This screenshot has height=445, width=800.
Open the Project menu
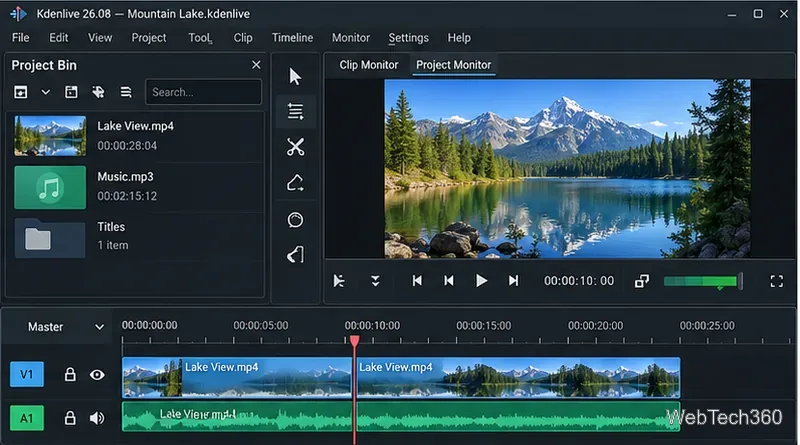149,38
